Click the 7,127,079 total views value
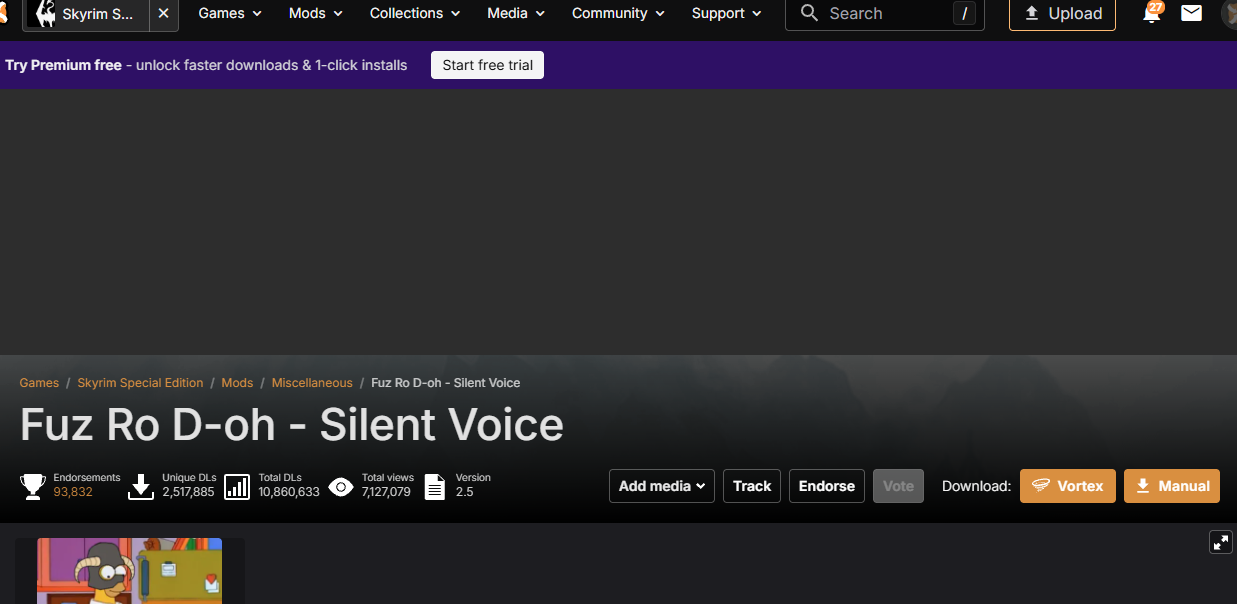 click(386, 492)
